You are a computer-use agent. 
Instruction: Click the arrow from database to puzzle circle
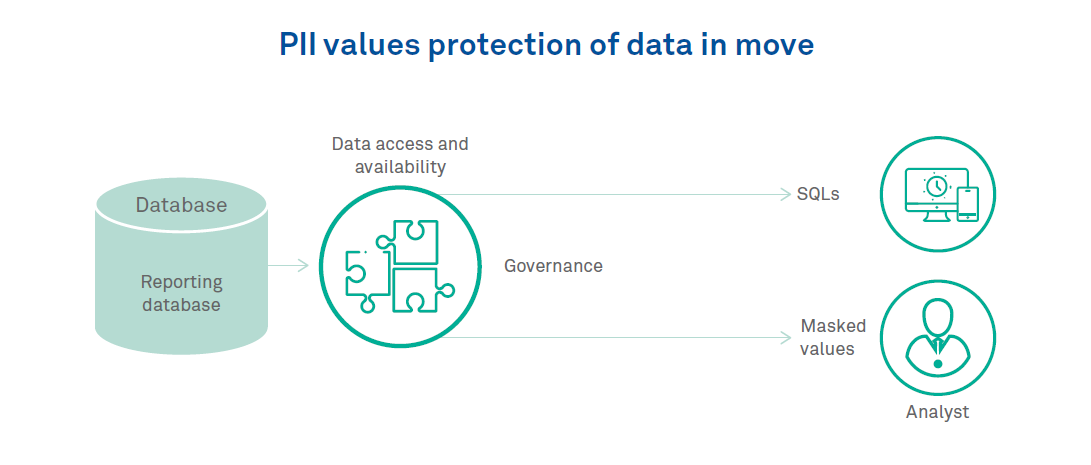click(290, 265)
